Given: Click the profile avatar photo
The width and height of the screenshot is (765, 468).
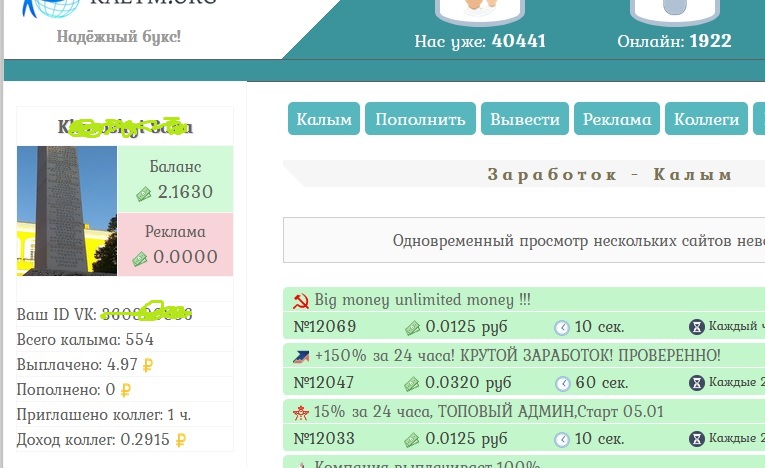Looking at the screenshot, I should (x=67, y=211).
